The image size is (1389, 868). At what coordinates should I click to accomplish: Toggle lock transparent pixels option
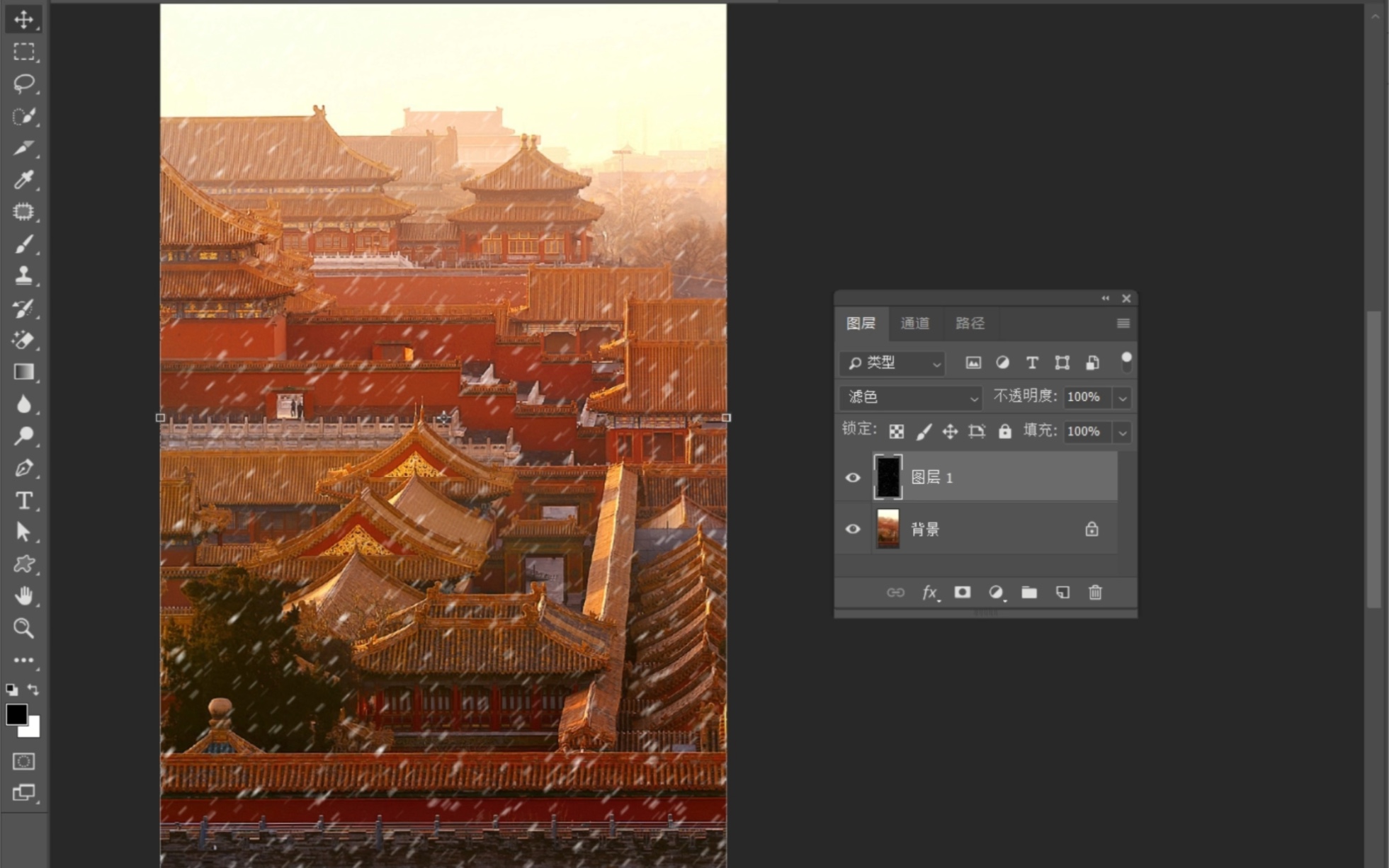pyautogui.click(x=897, y=431)
